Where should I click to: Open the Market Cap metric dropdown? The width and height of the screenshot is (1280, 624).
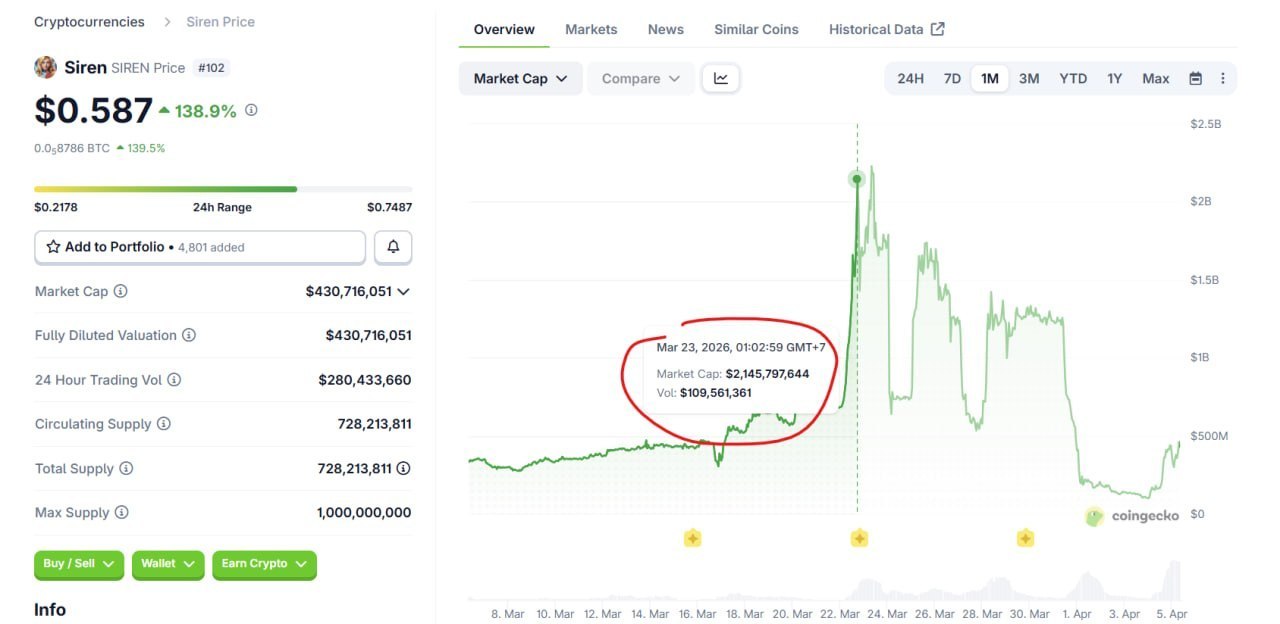[x=519, y=77]
